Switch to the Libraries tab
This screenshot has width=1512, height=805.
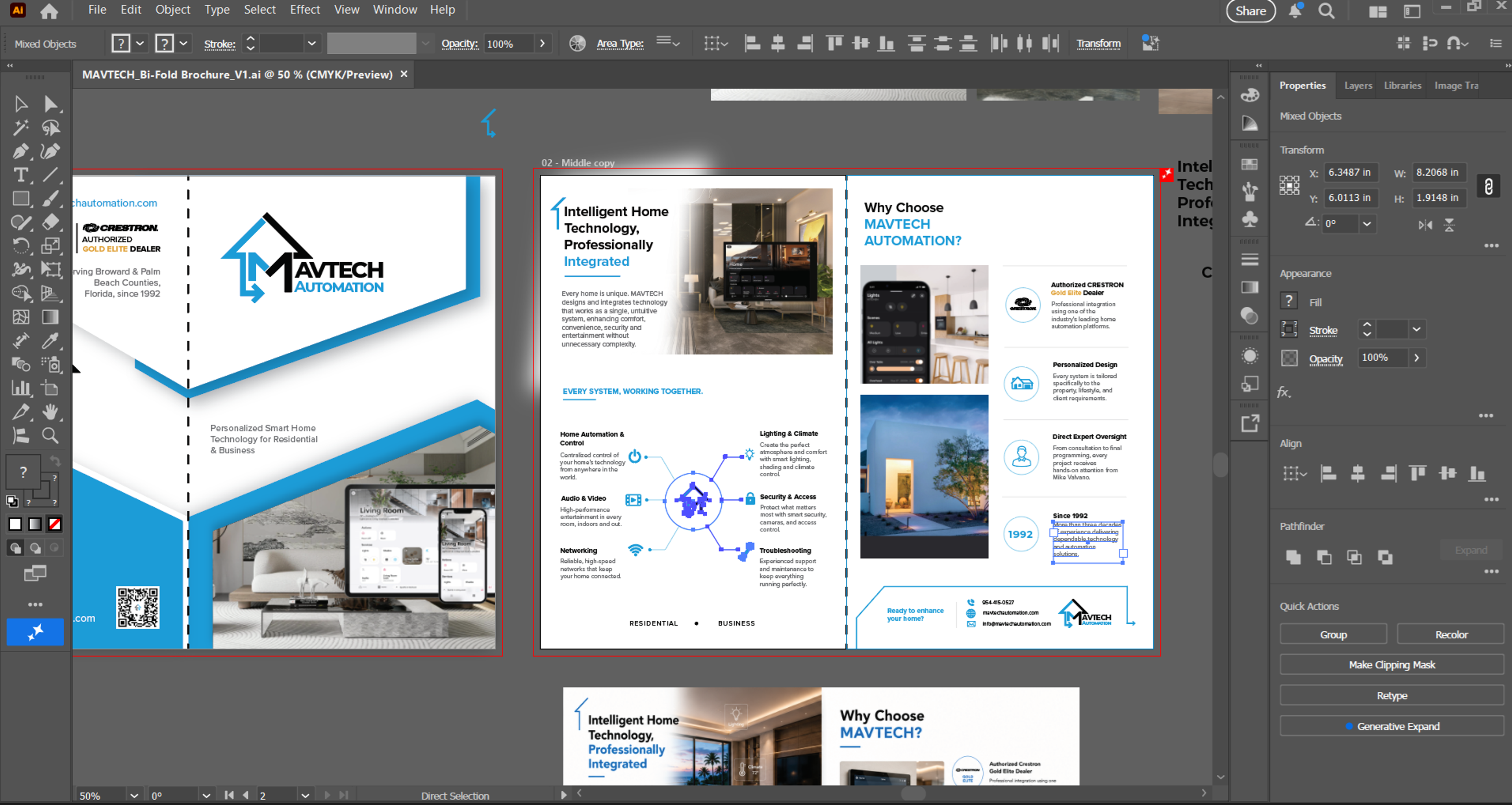click(x=1402, y=85)
